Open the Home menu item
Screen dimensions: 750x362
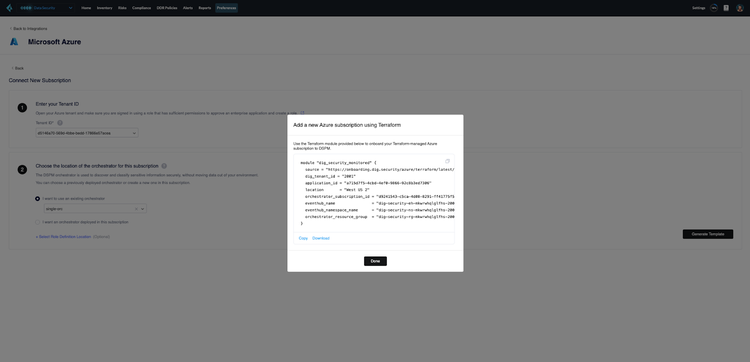click(x=86, y=8)
